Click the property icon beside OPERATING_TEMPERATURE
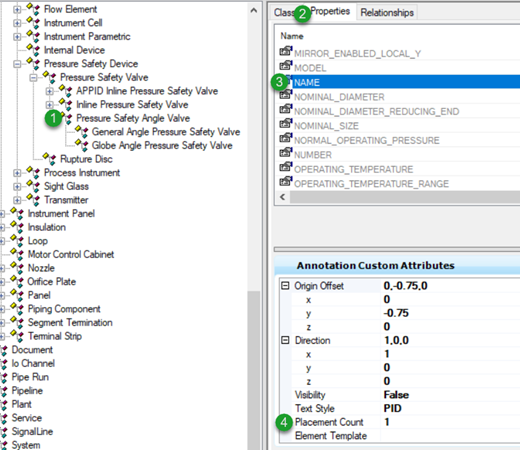 tap(286, 167)
